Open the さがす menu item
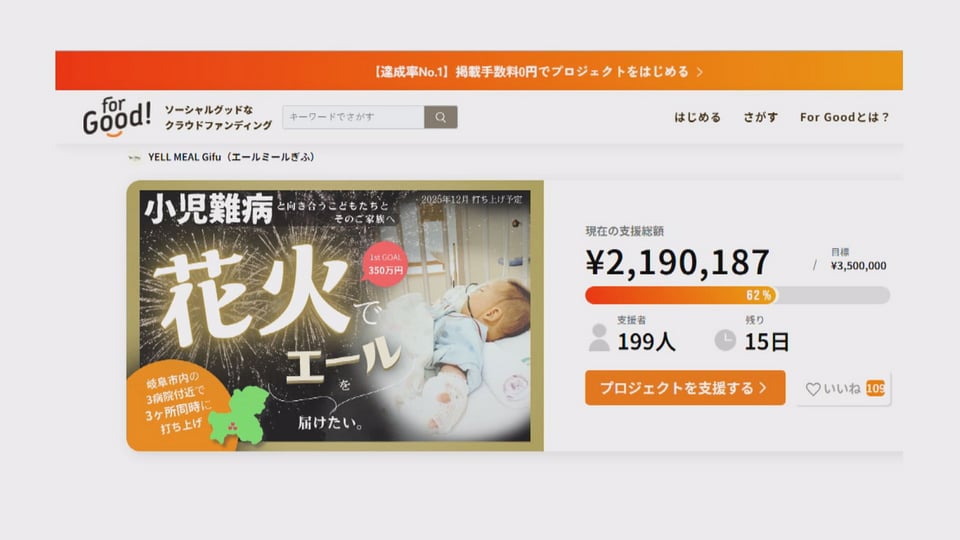The image size is (960, 540). tap(760, 117)
